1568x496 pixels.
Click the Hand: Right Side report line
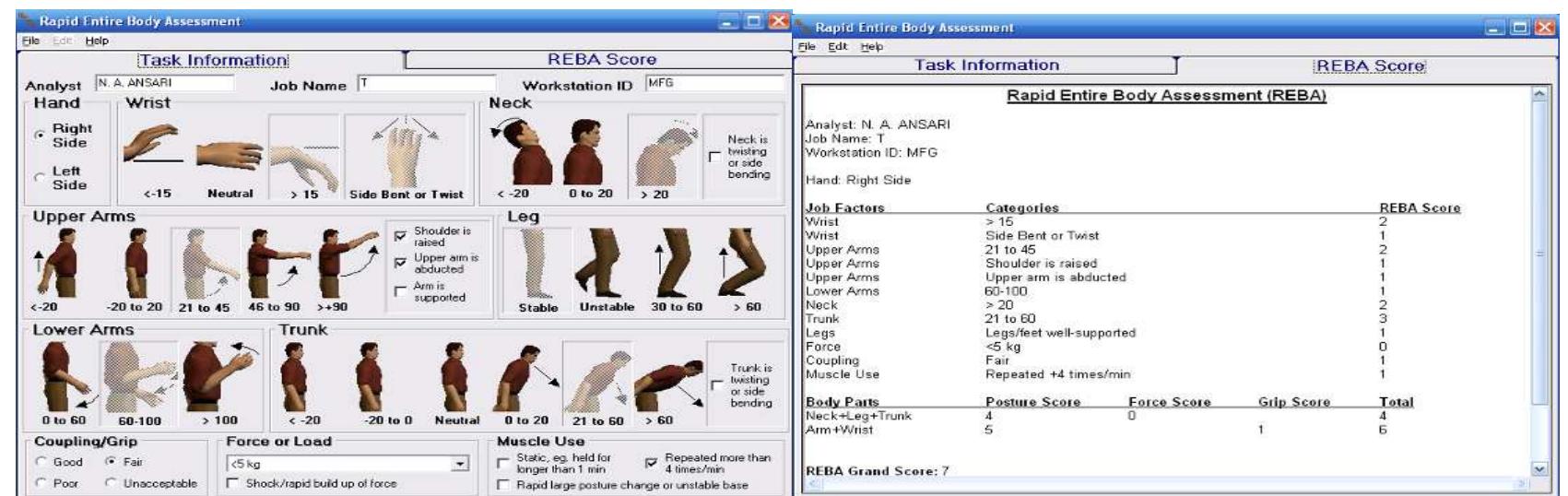857,181
